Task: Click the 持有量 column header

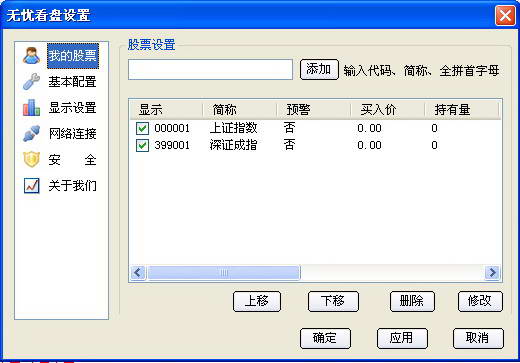Action: coord(462,110)
